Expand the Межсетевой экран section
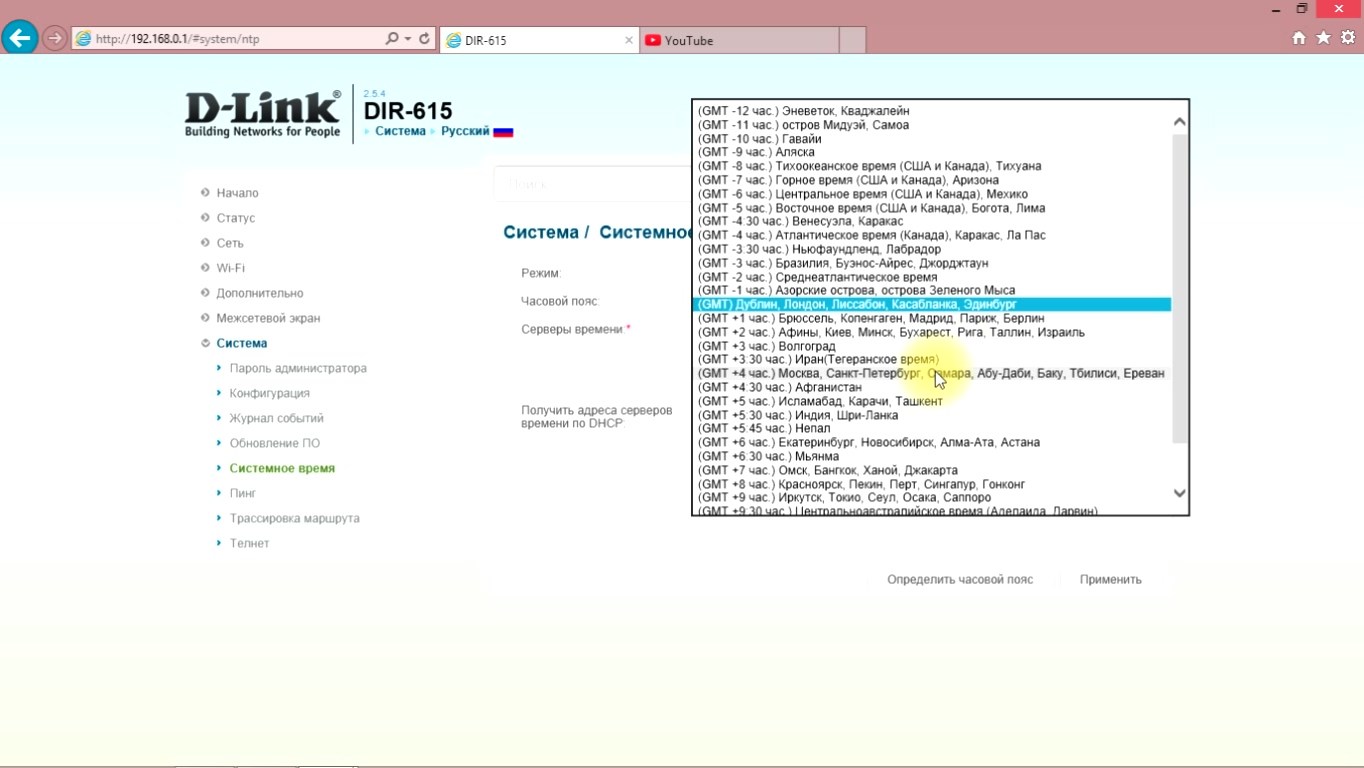 268,318
